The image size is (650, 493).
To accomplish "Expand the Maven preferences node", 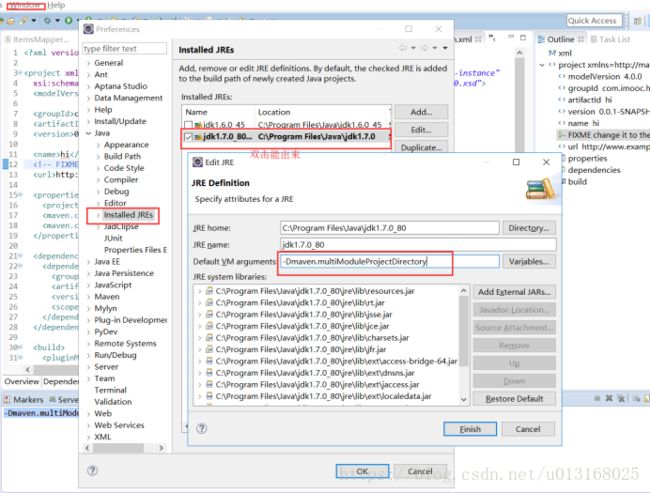I will click(x=88, y=297).
